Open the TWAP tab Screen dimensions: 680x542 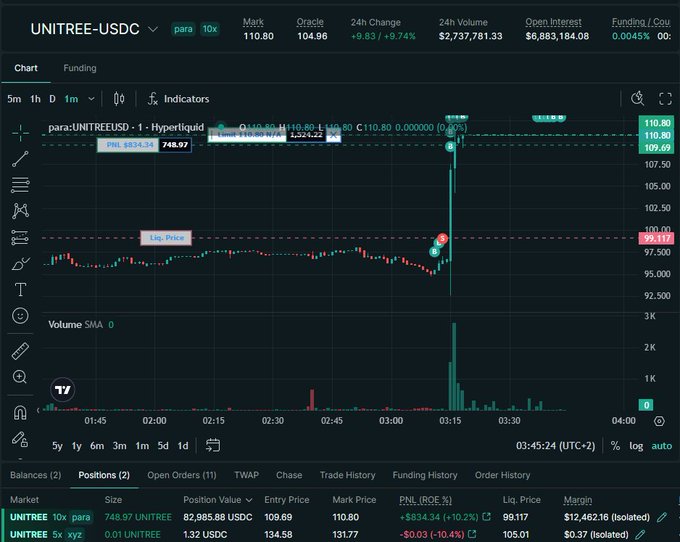pos(246,475)
